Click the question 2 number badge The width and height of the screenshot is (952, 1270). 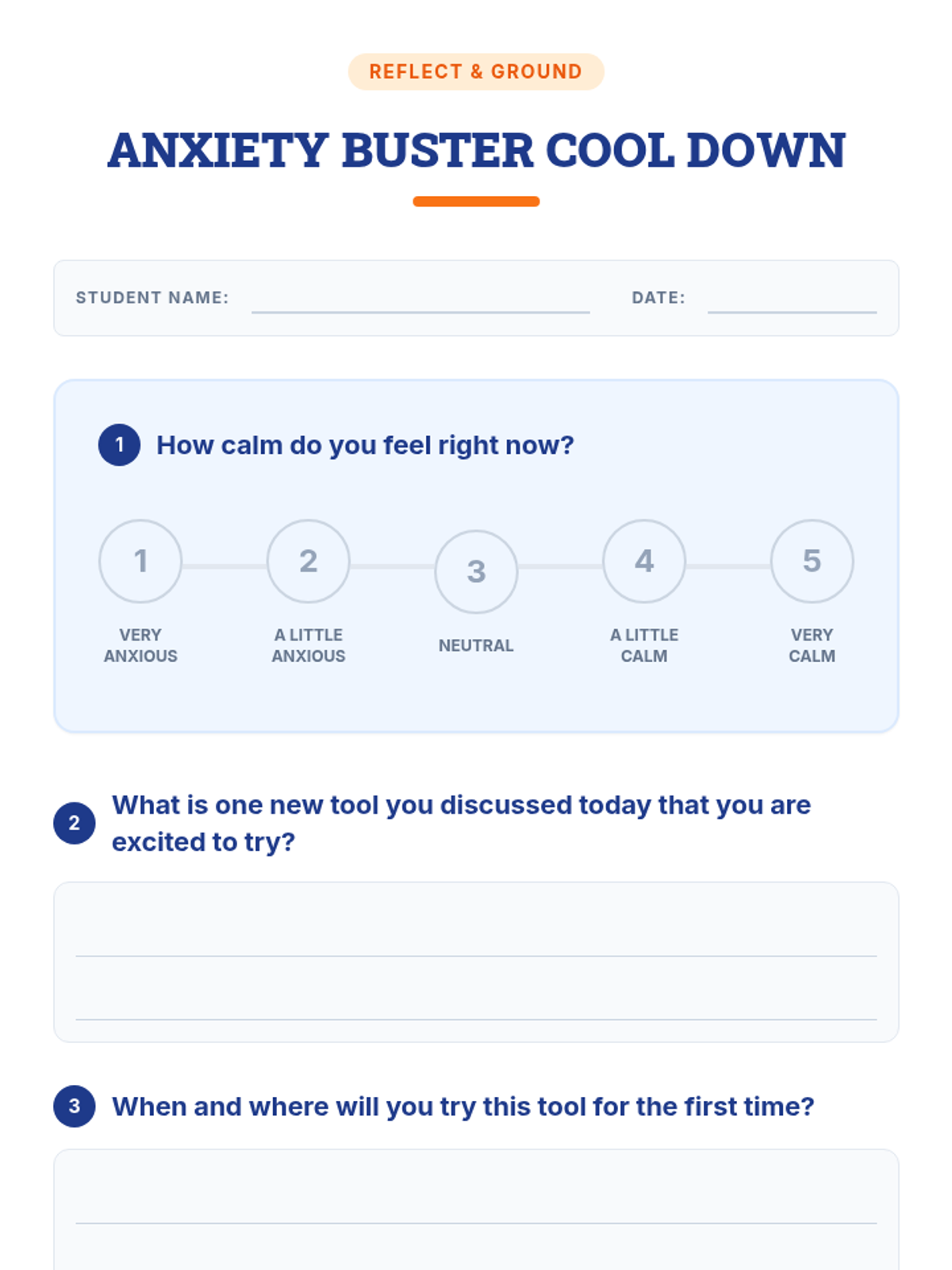pos(75,823)
